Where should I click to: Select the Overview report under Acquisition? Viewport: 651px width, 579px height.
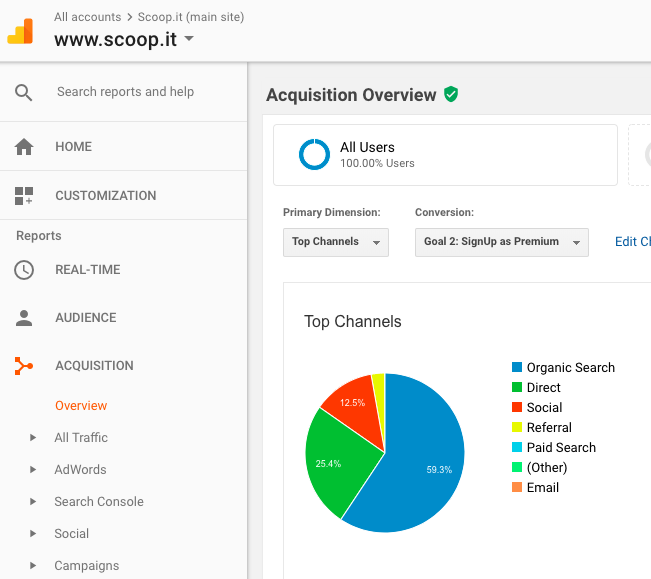pyautogui.click(x=81, y=406)
